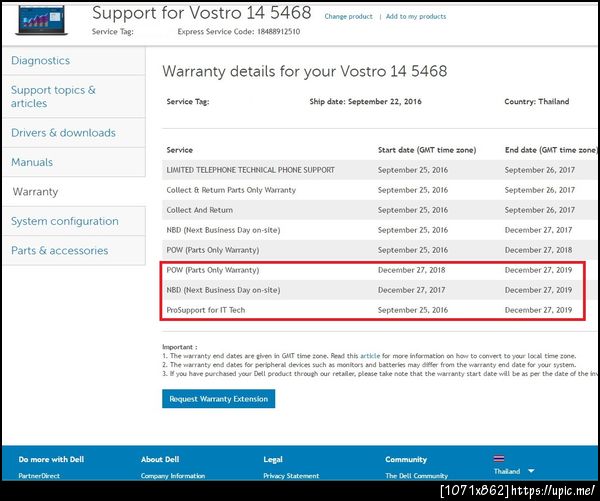The image size is (600, 501).
Task: Open System configuration
Action: pos(65,221)
